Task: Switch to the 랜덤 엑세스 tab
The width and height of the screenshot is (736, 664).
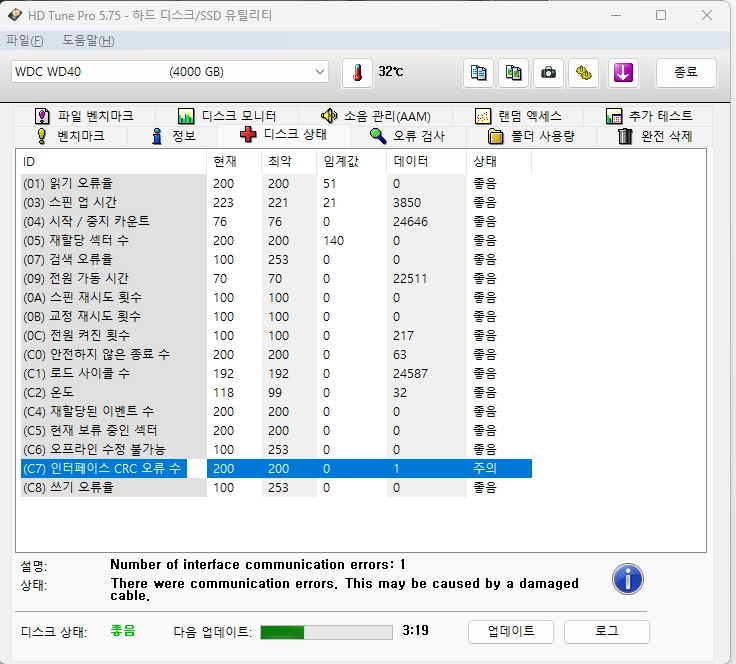Action: click(518, 115)
